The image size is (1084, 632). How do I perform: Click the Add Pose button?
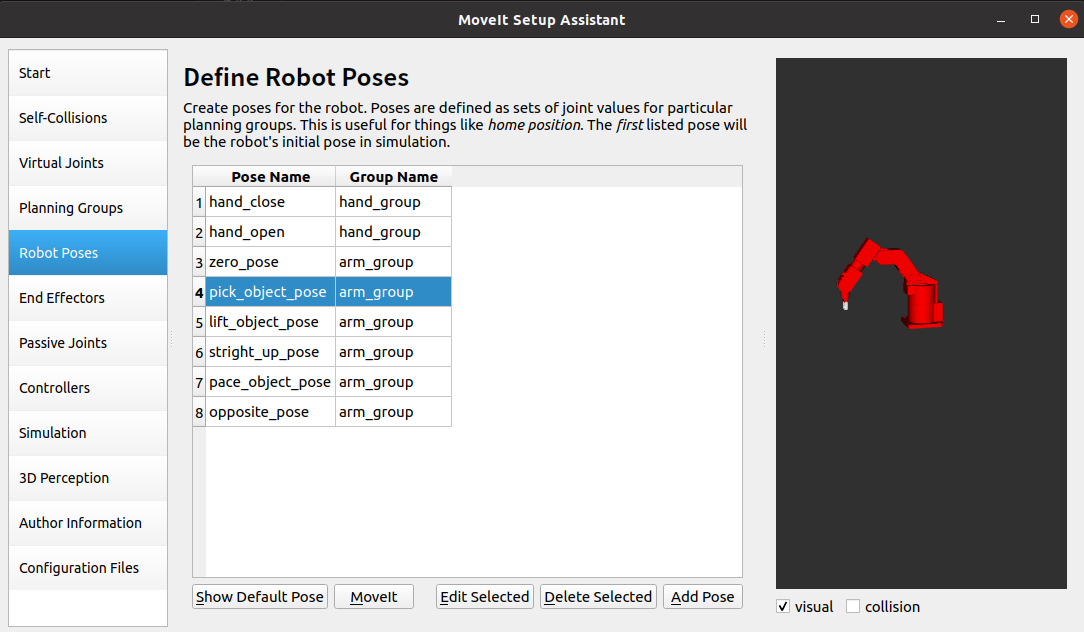702,597
